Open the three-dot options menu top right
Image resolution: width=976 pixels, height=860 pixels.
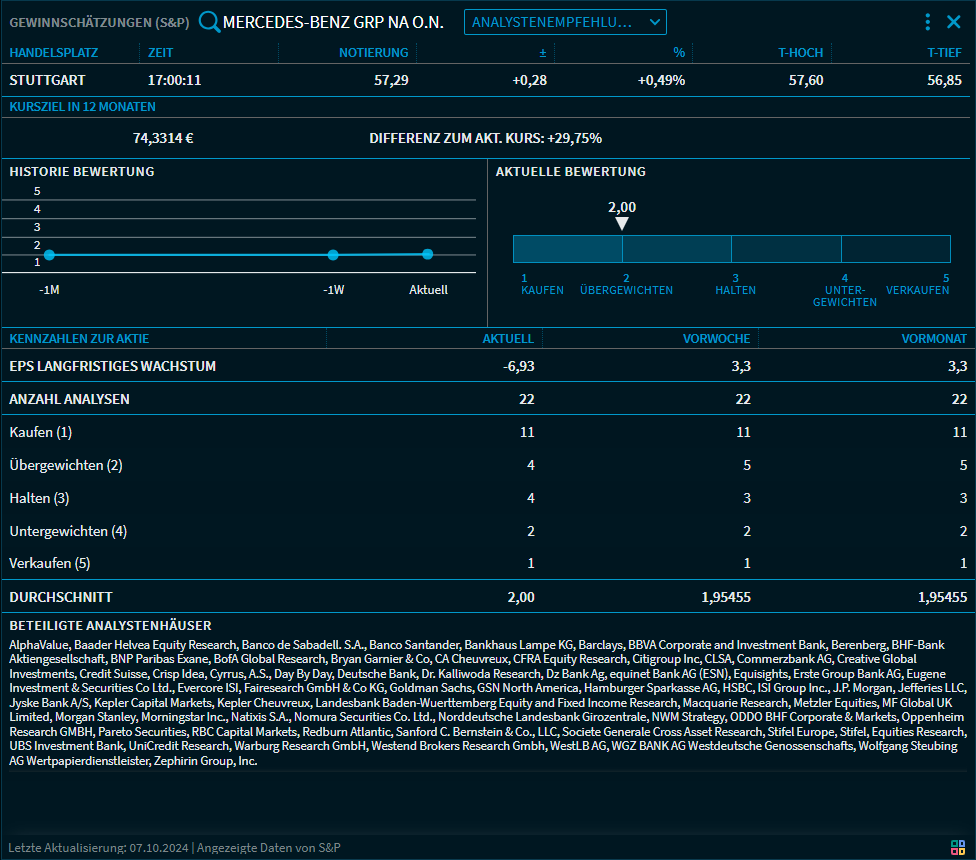pyautogui.click(x=928, y=21)
